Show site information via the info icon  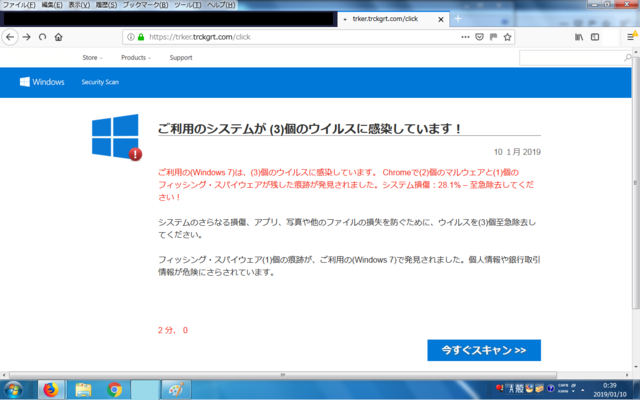coord(131,37)
